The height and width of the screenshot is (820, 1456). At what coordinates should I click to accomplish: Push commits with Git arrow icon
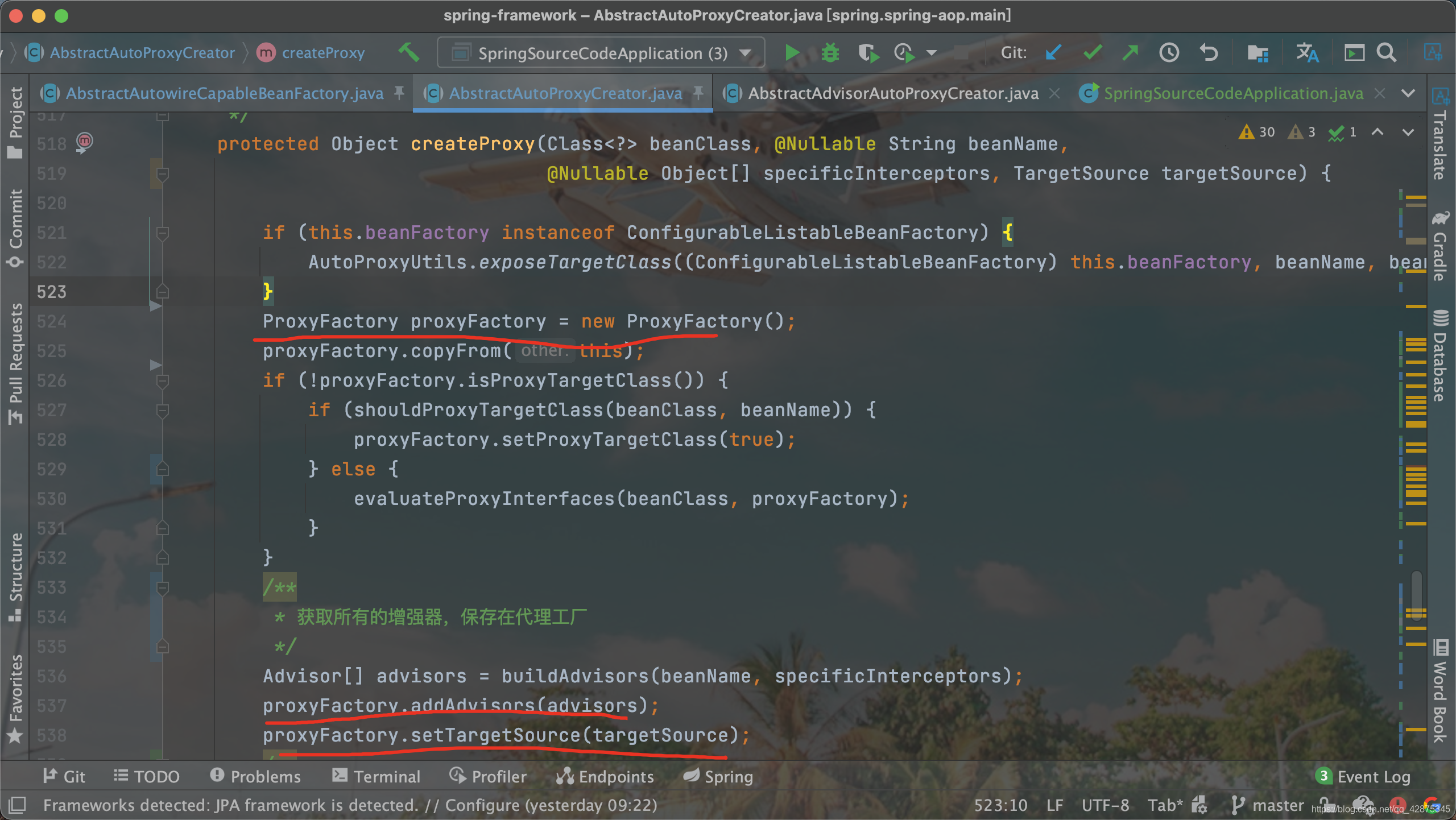[1130, 53]
